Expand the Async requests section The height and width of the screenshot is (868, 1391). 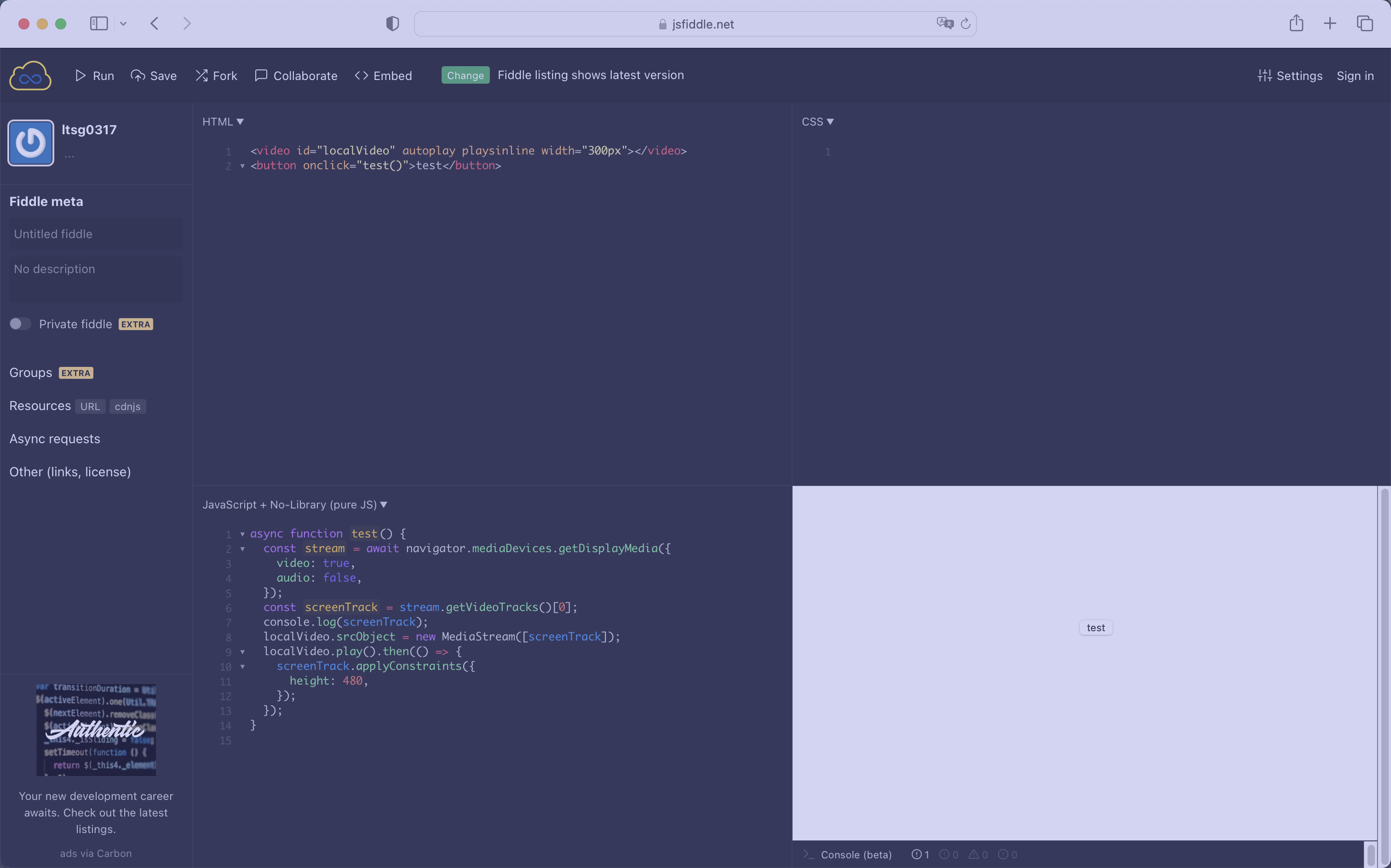pos(55,439)
